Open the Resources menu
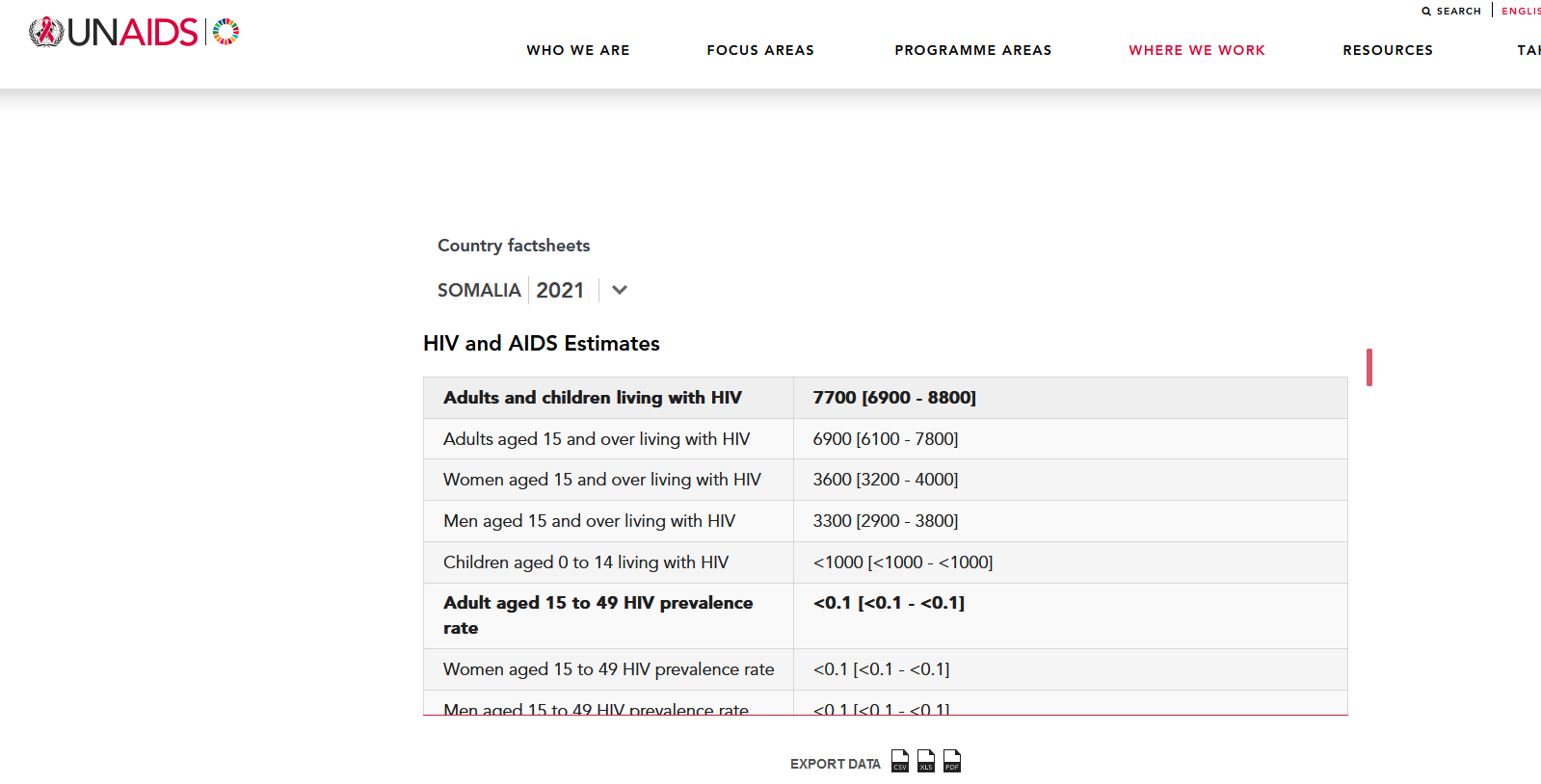The height and width of the screenshot is (784, 1541). [x=1388, y=50]
